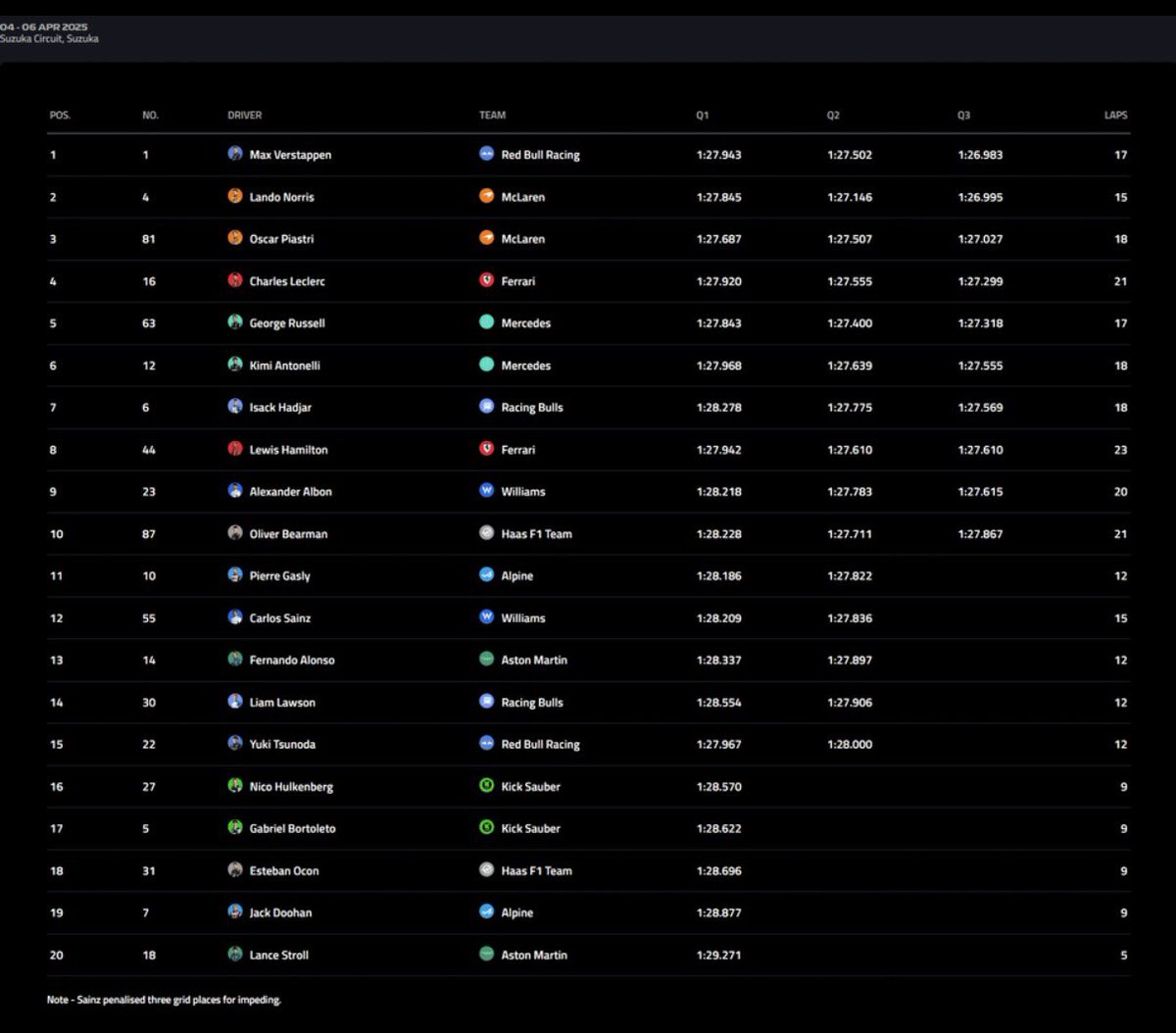Click the Aston Martin logo in Alonso's row

487,660
